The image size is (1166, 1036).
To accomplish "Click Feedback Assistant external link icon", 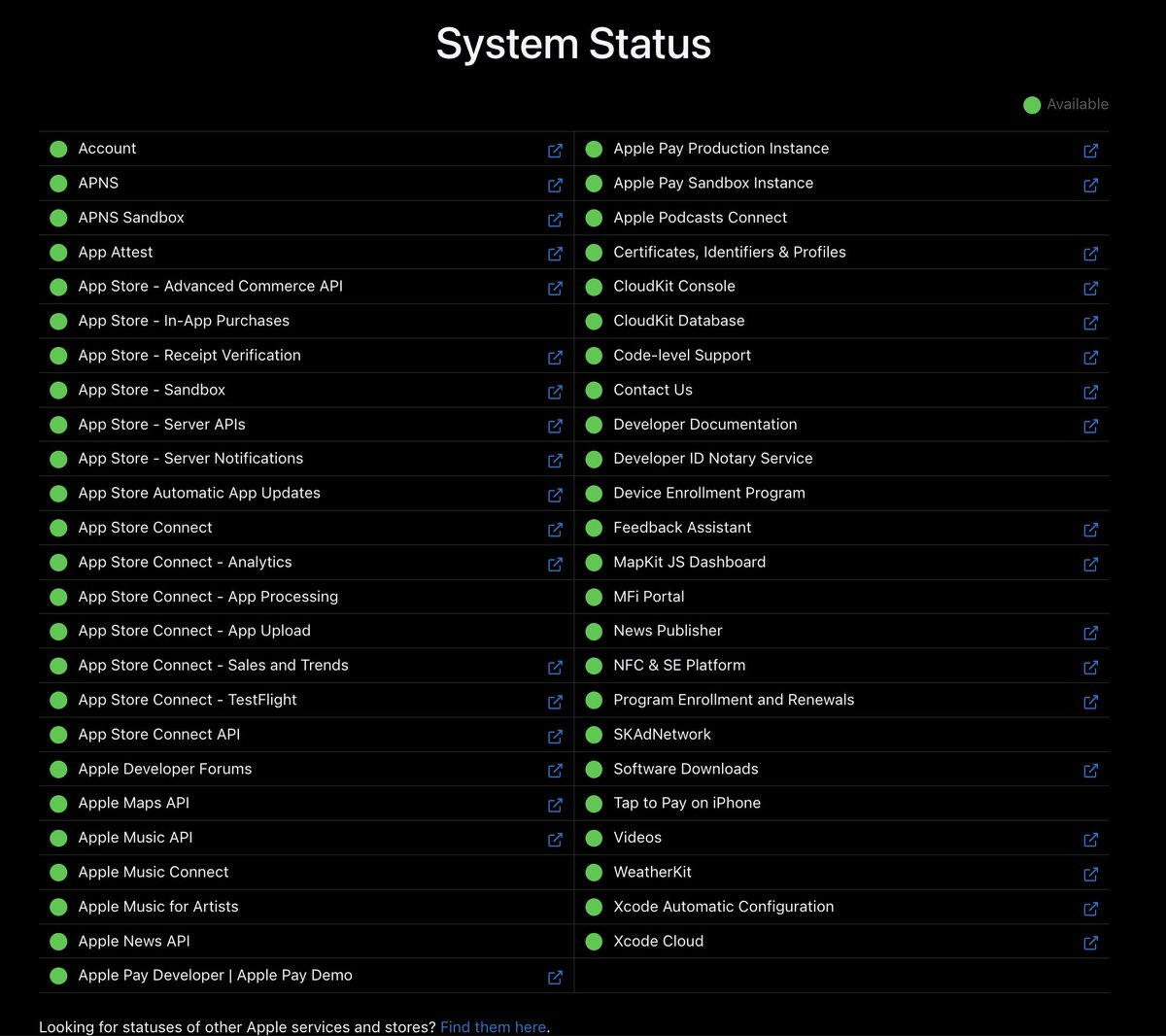I will point(1091,529).
